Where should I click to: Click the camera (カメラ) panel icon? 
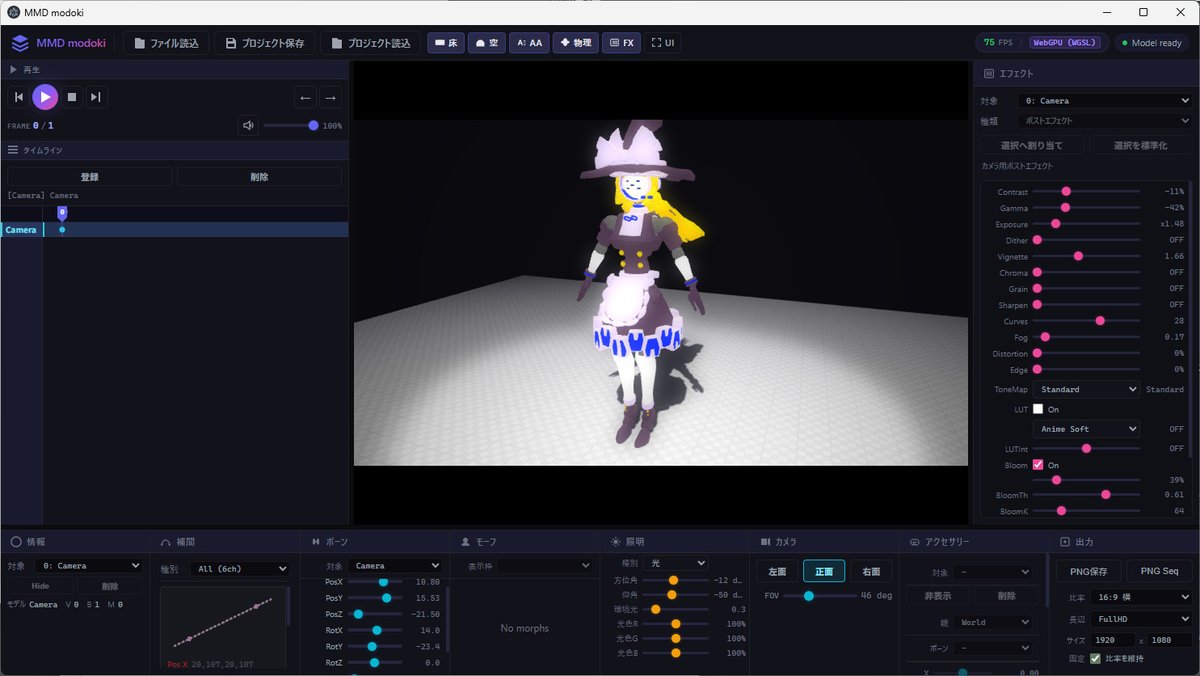766,541
